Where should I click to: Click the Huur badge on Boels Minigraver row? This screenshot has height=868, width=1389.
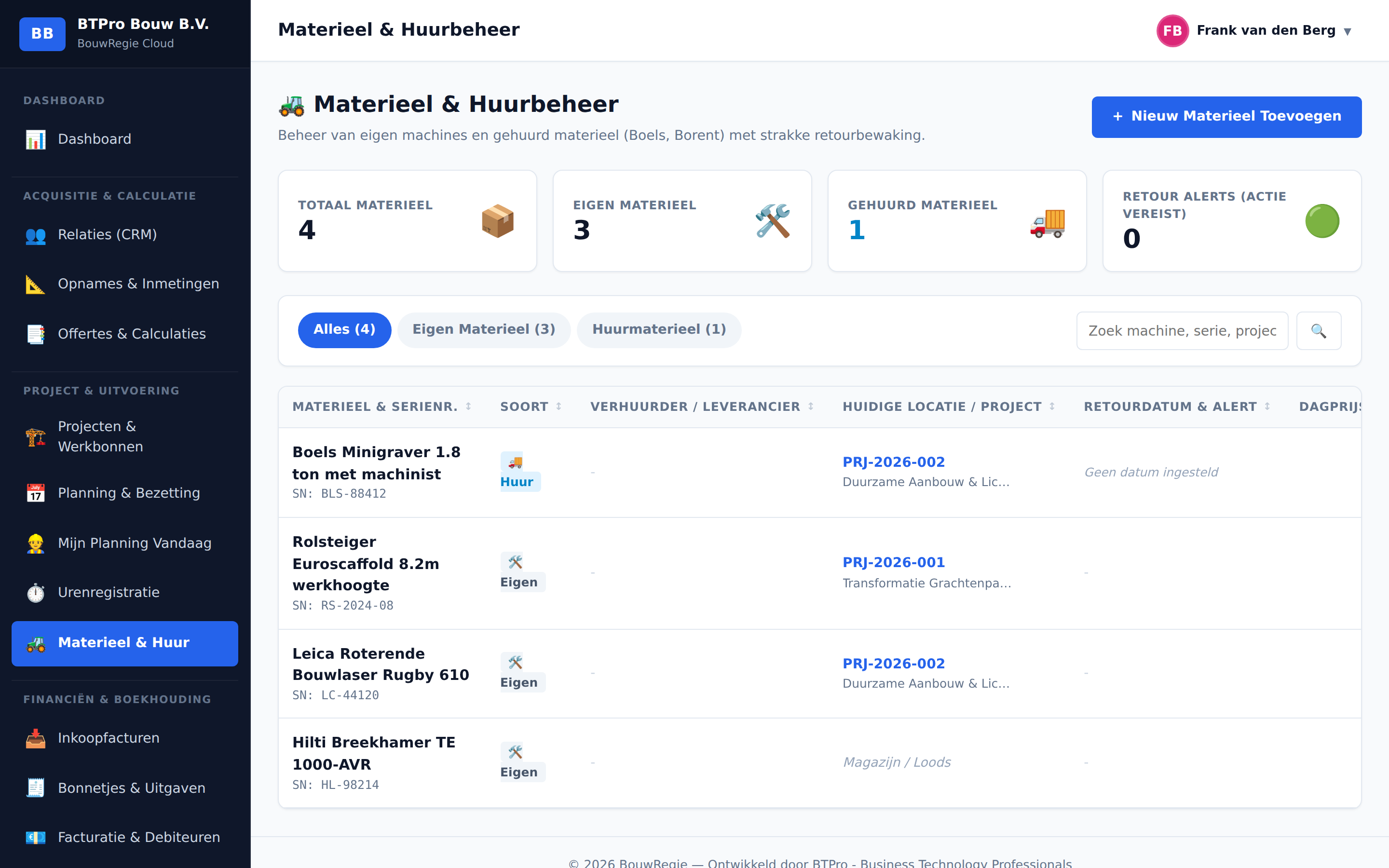(x=519, y=472)
